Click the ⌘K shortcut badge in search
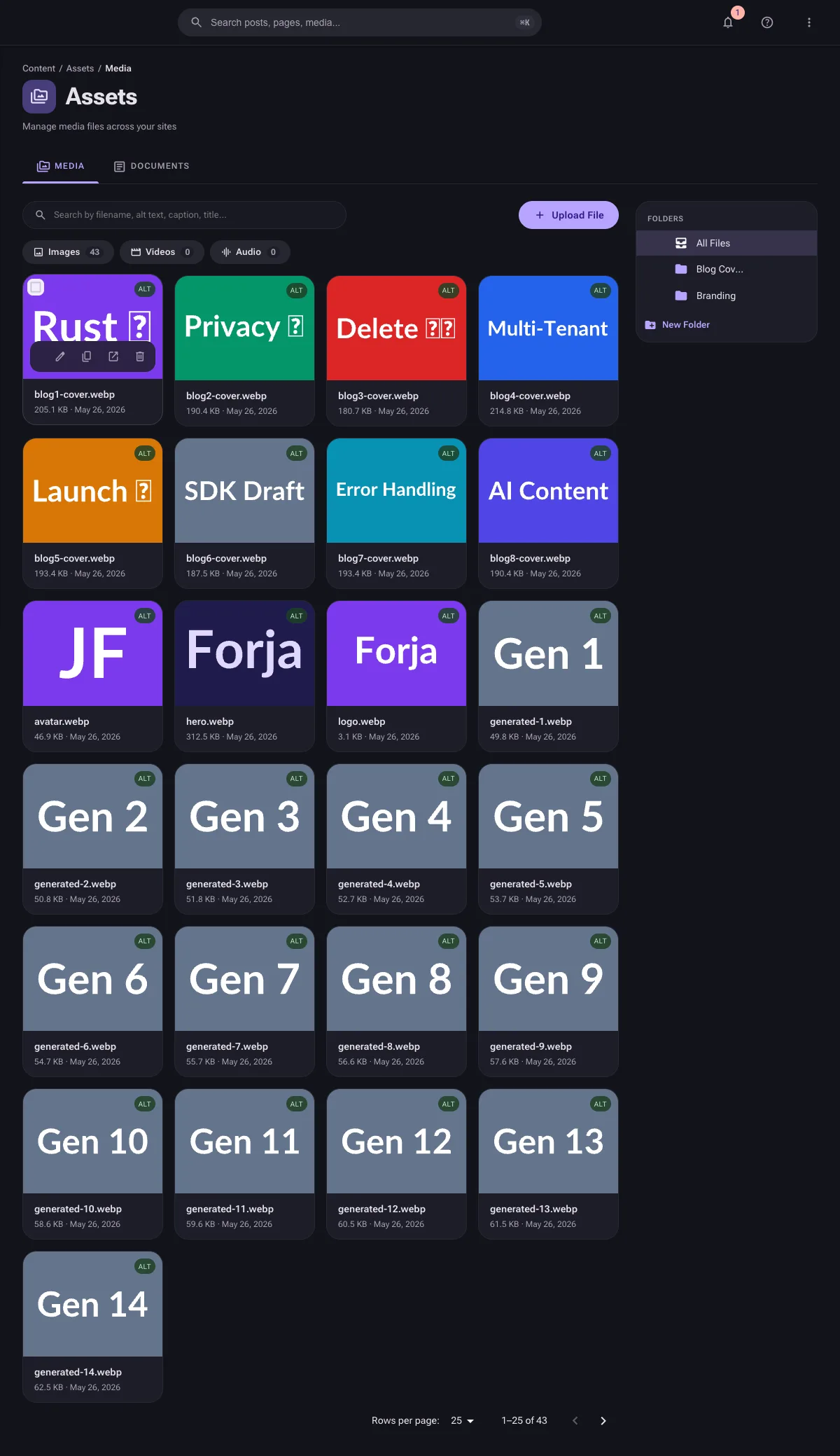This screenshot has width=840, height=1456. click(x=524, y=22)
